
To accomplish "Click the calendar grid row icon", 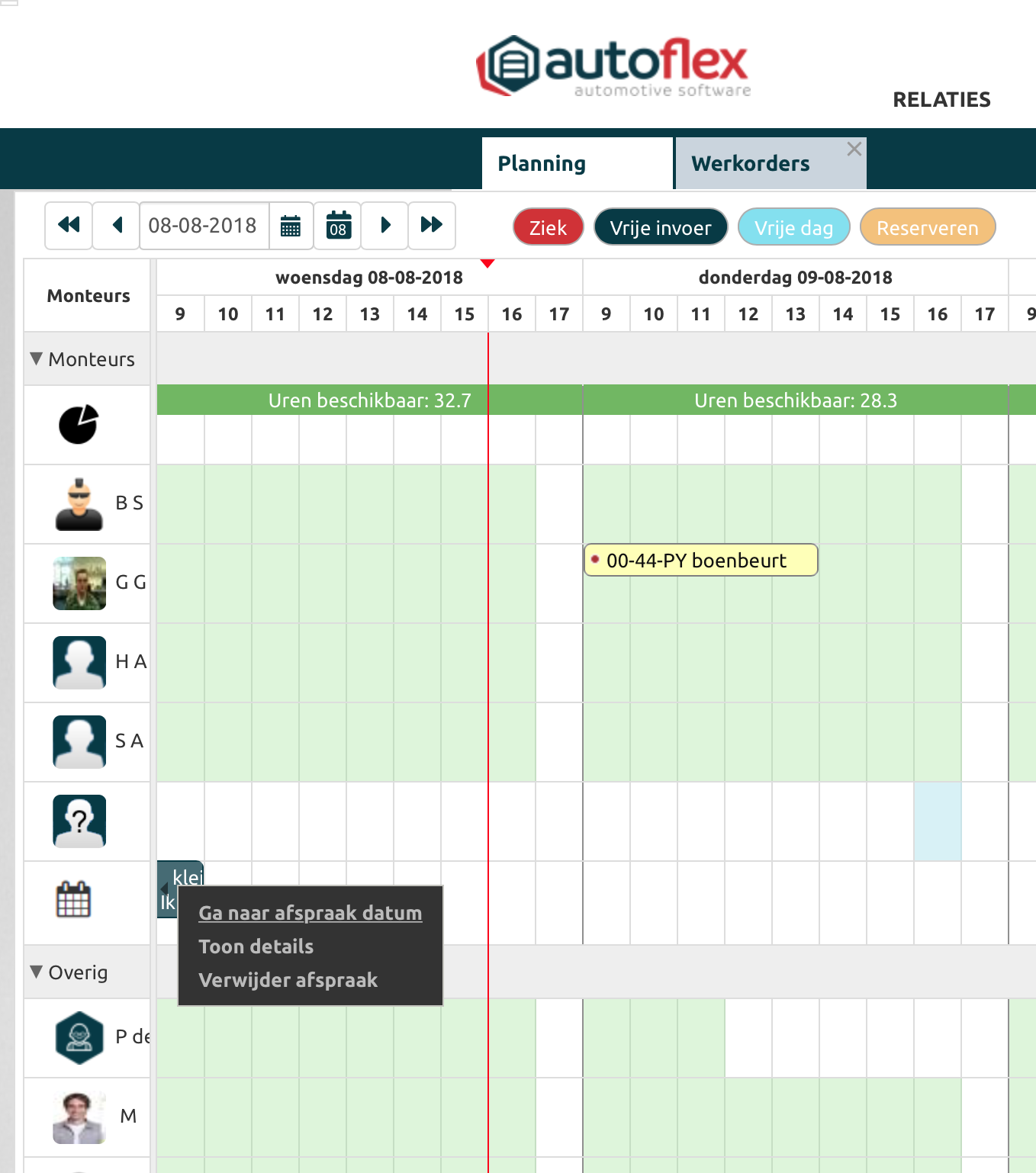I will (74, 900).
